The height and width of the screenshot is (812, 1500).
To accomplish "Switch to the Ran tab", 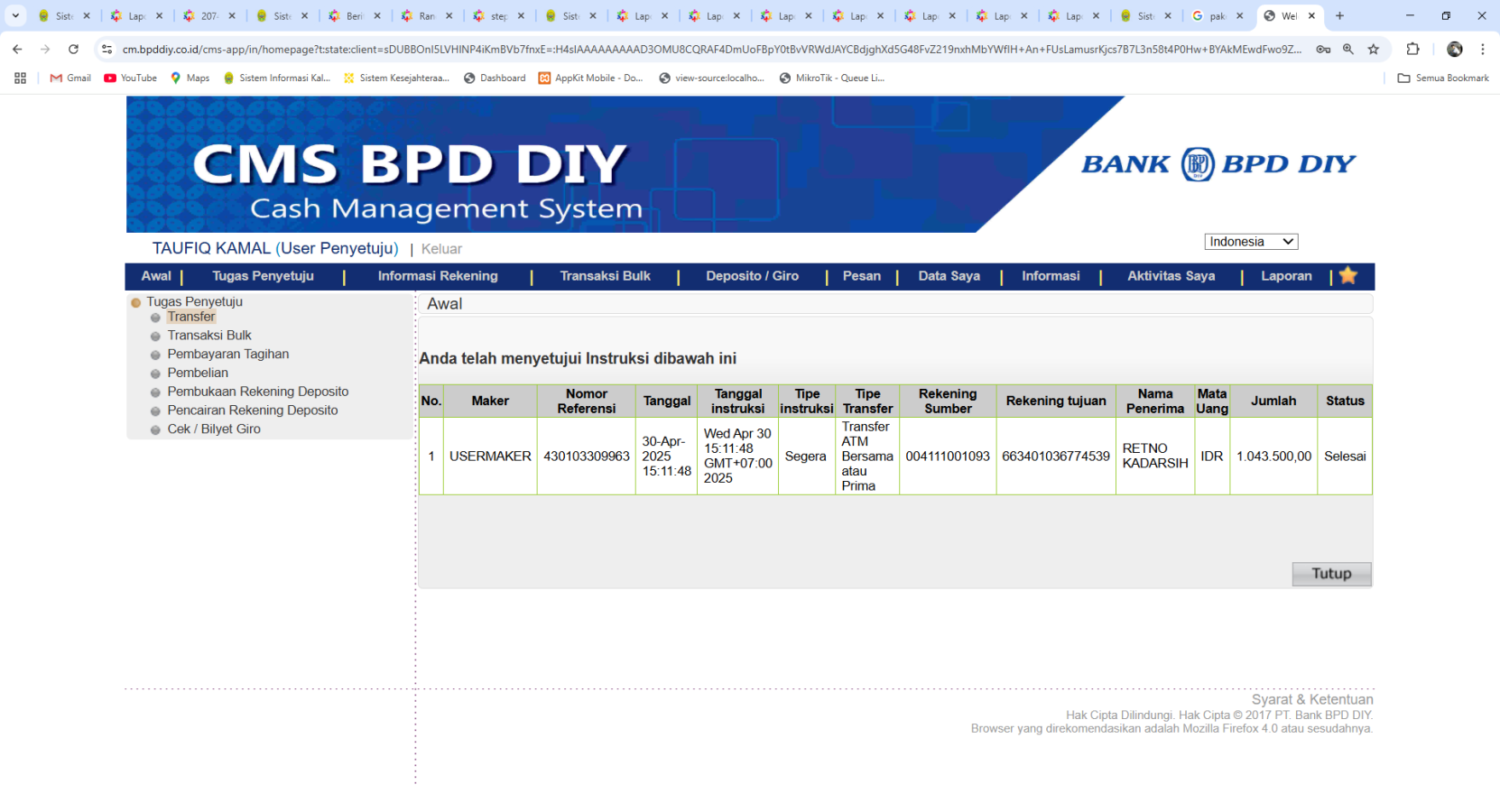I will (426, 15).
